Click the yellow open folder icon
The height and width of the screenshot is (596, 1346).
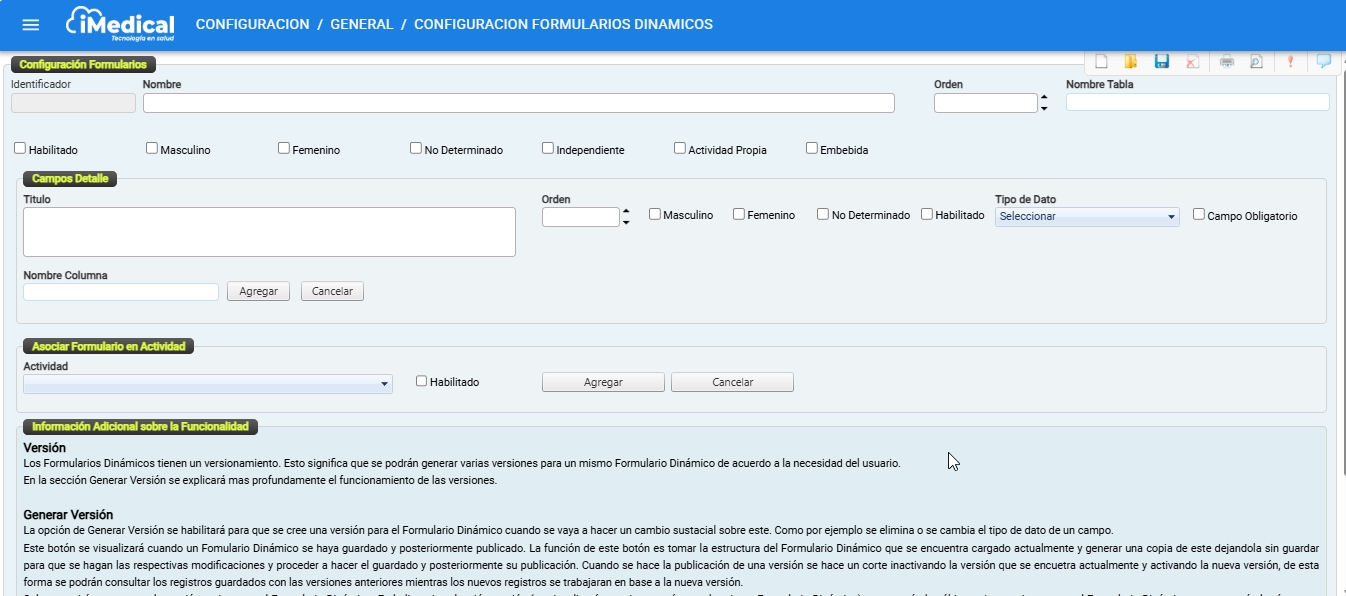[x=1131, y=62]
